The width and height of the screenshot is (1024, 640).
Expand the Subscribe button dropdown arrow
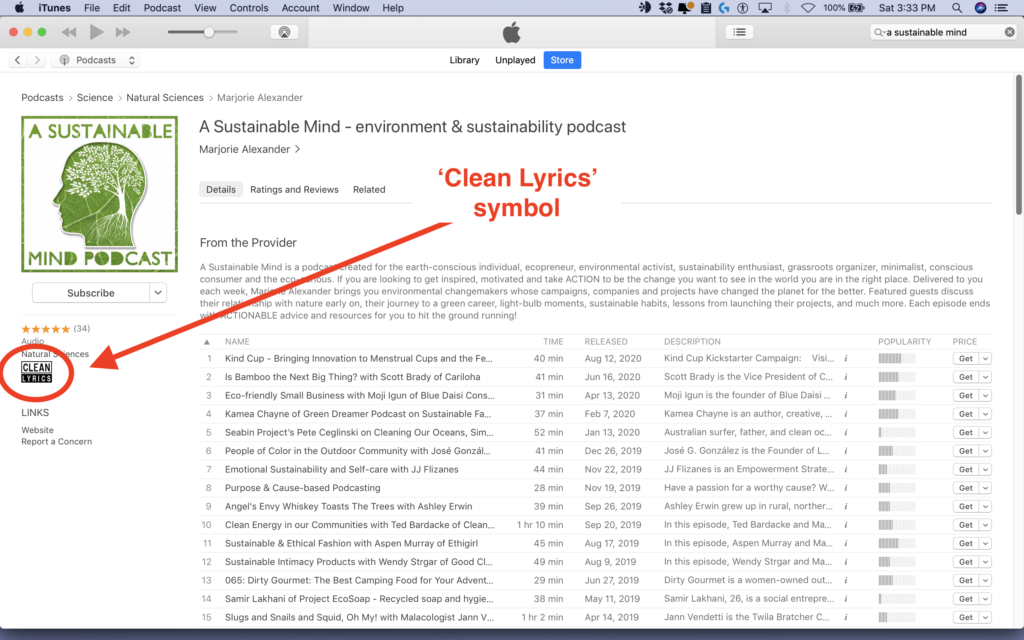tap(158, 293)
